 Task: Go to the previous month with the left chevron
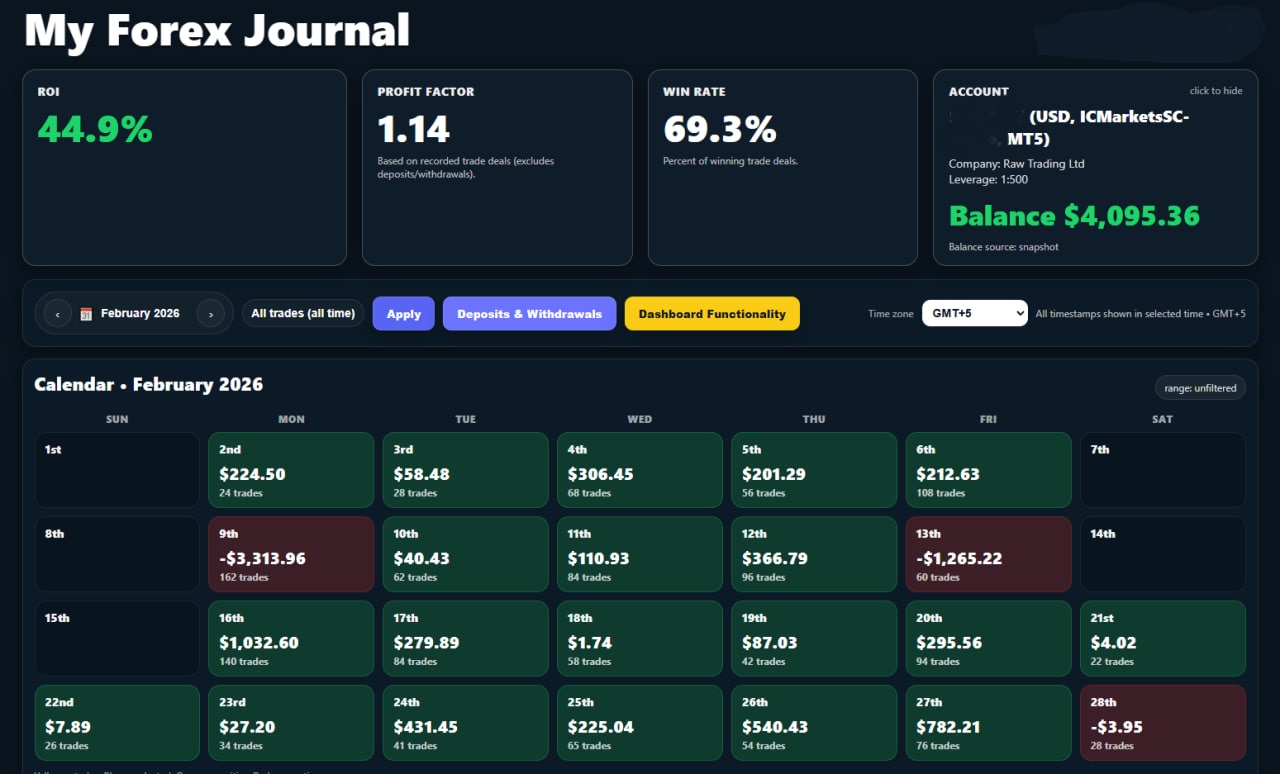click(57, 312)
